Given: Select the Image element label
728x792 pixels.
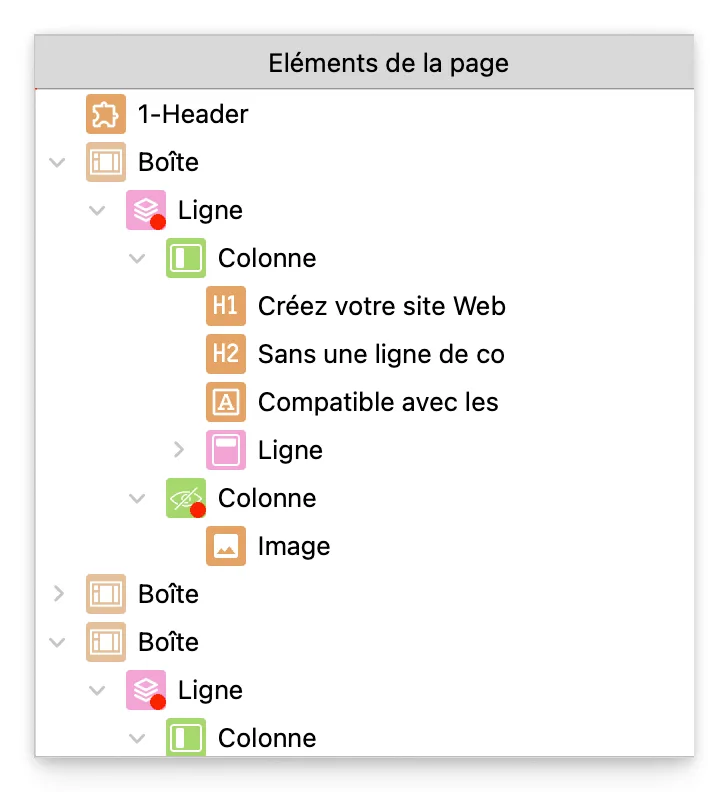Looking at the screenshot, I should [x=293, y=546].
